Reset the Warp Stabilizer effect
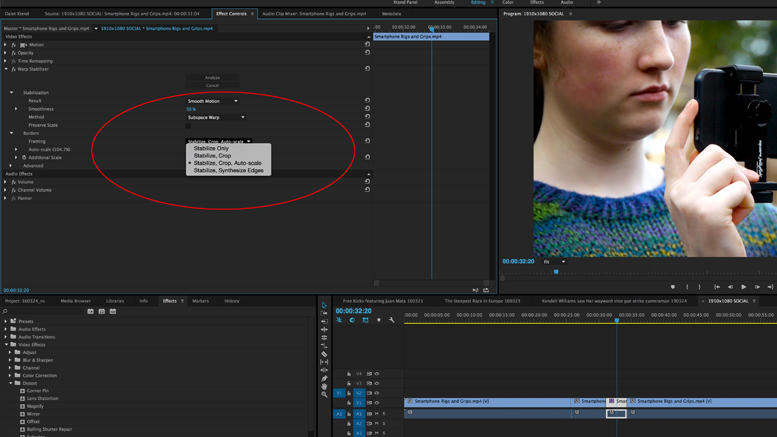The width and height of the screenshot is (777, 437). pos(367,68)
